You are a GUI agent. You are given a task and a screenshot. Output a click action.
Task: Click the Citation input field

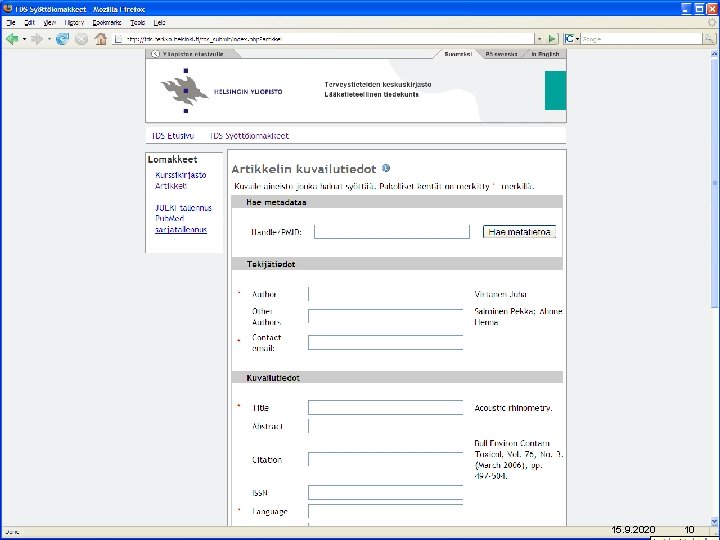[385, 460]
